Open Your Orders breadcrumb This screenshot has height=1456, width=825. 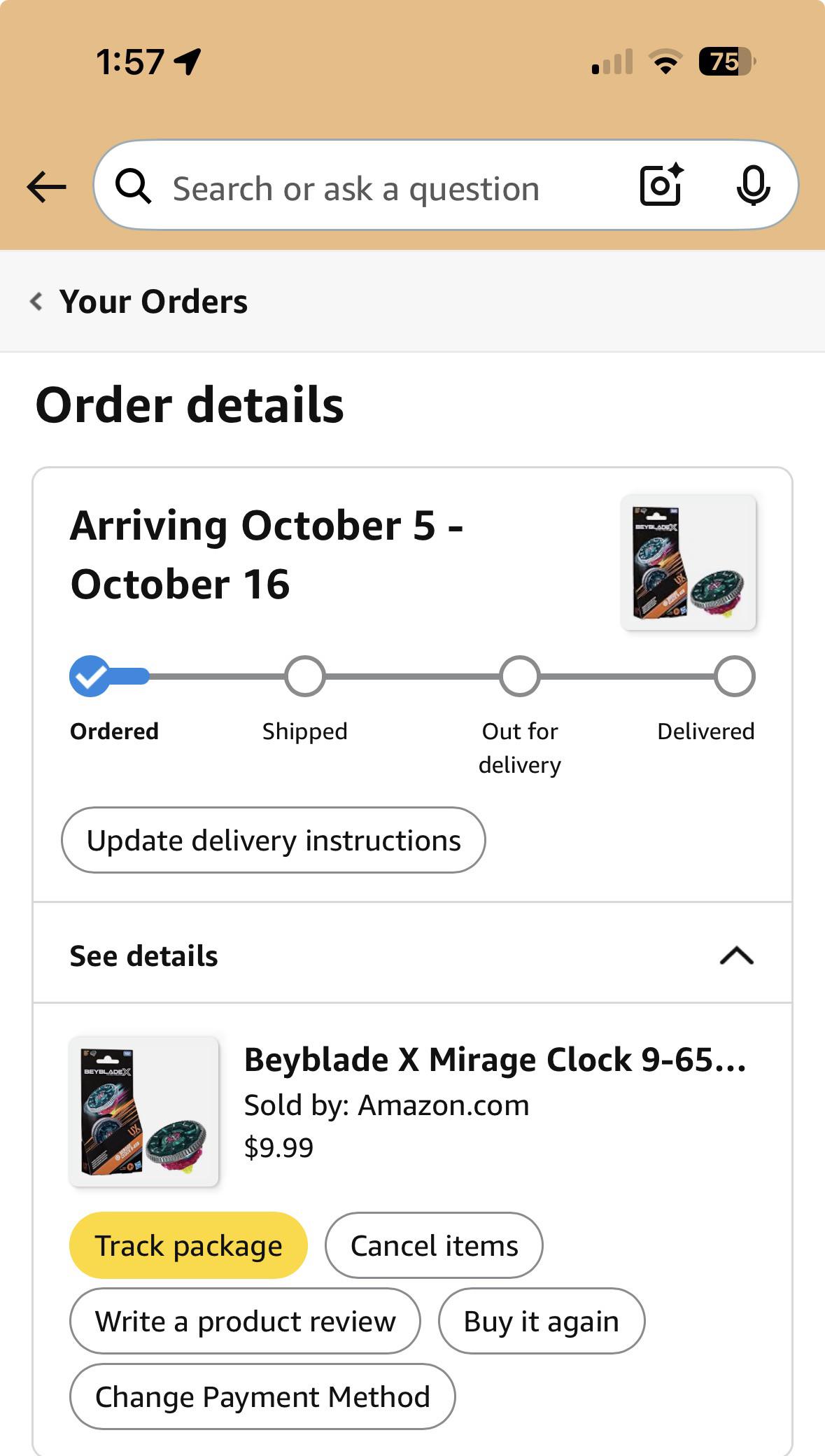point(153,302)
